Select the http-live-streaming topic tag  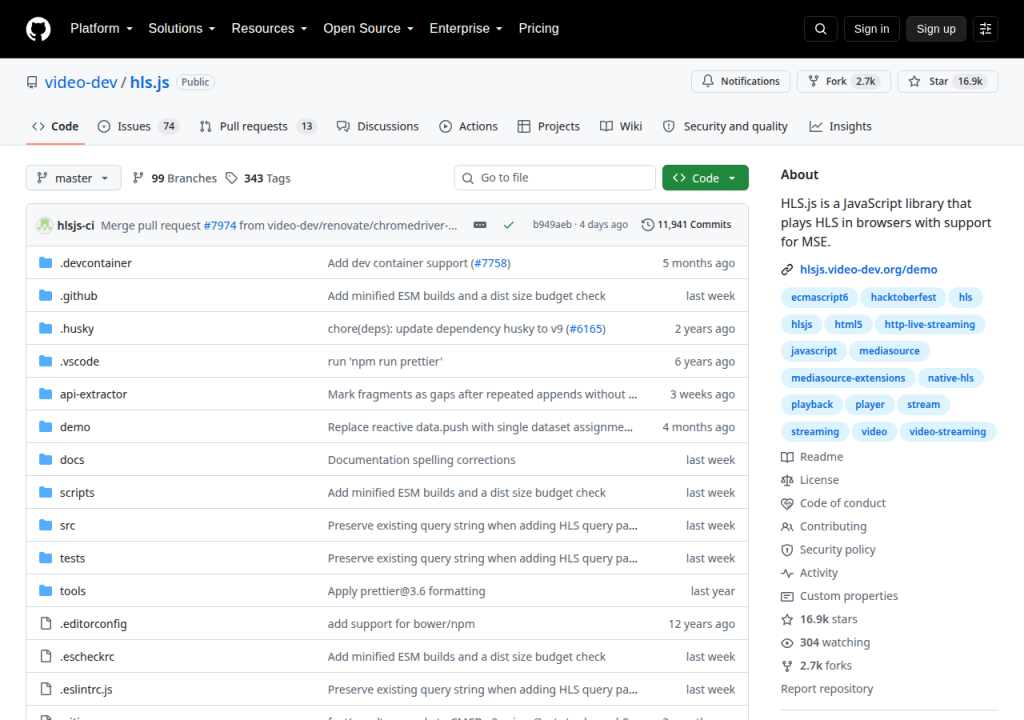coord(929,325)
